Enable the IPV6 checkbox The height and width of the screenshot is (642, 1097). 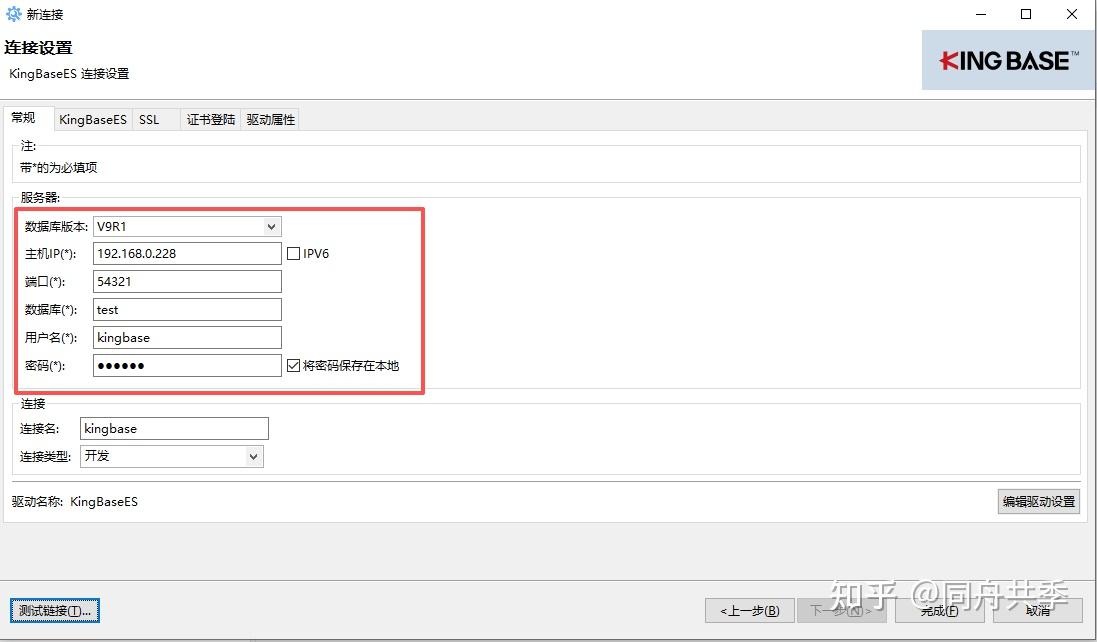click(293, 253)
